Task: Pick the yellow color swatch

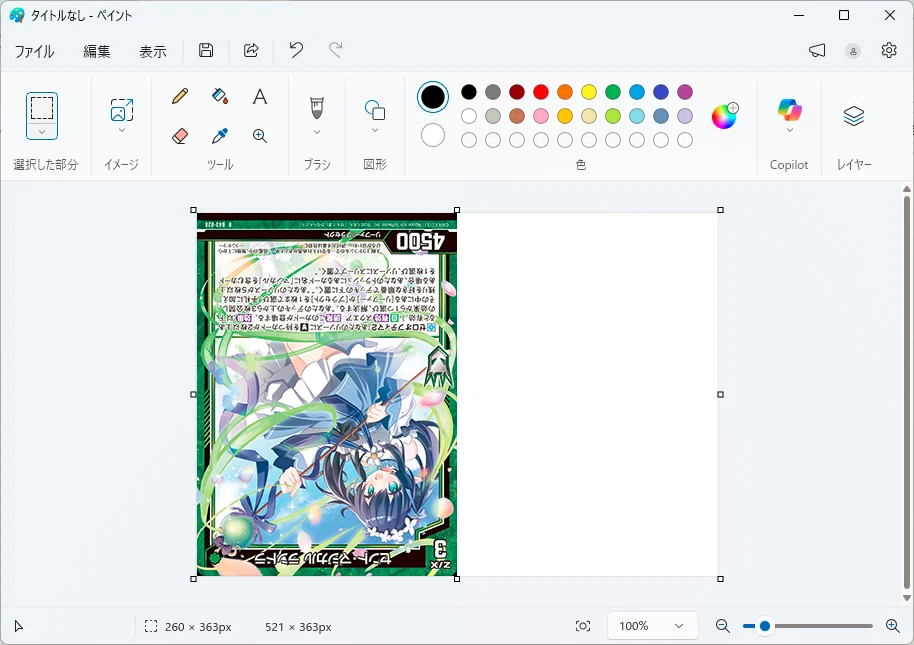Action: click(589, 92)
